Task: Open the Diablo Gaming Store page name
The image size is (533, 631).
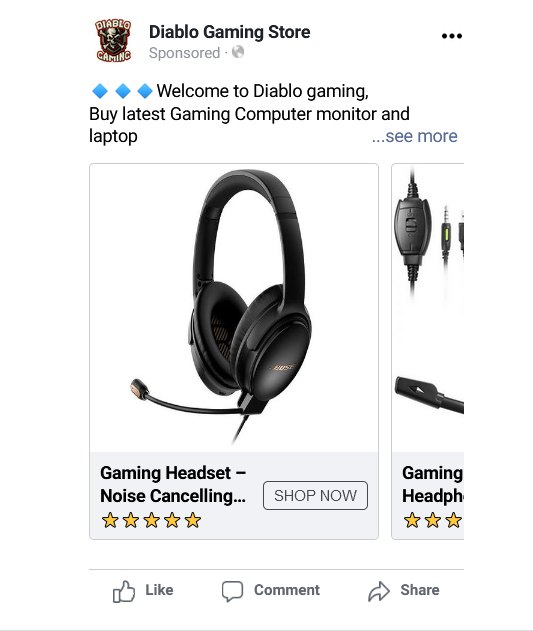Action: pyautogui.click(x=229, y=32)
